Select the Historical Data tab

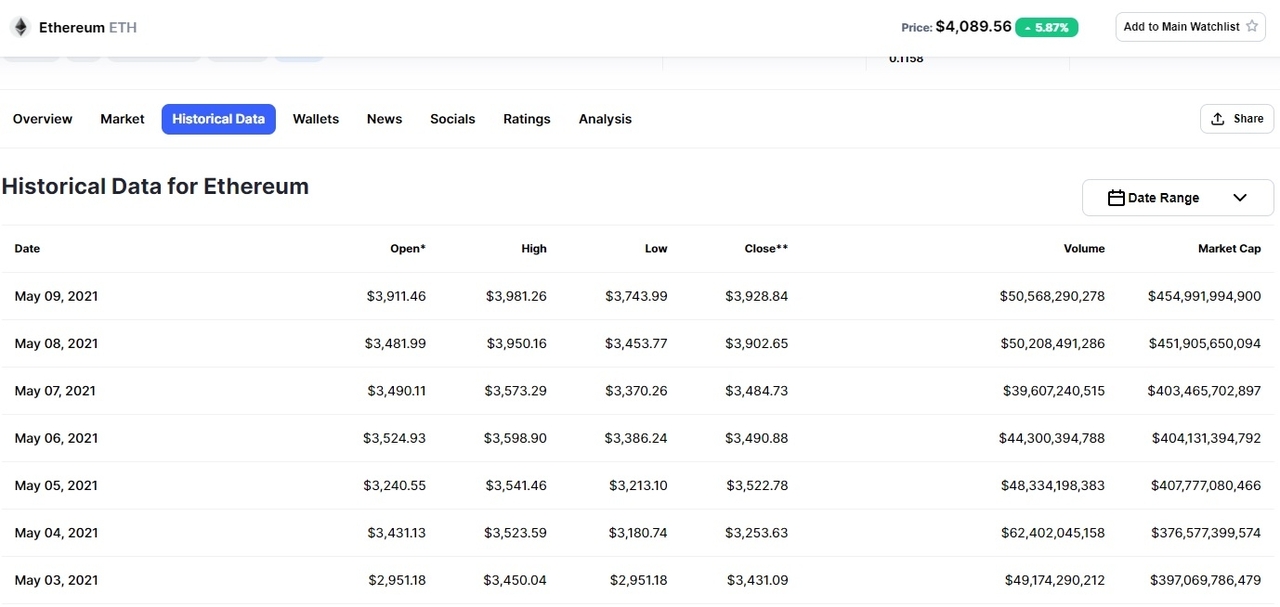218,119
